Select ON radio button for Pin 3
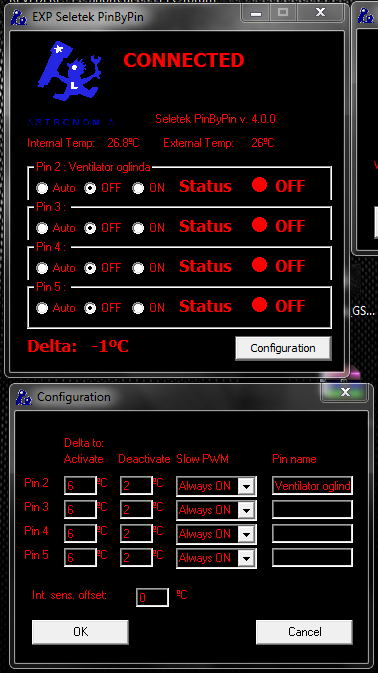Screen dimensions: 378x673 pos(138,228)
